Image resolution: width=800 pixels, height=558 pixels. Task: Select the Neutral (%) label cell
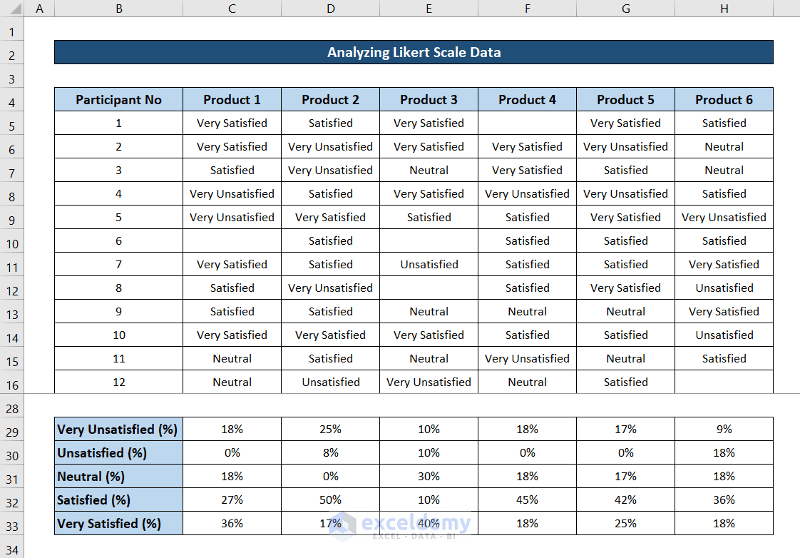point(118,476)
